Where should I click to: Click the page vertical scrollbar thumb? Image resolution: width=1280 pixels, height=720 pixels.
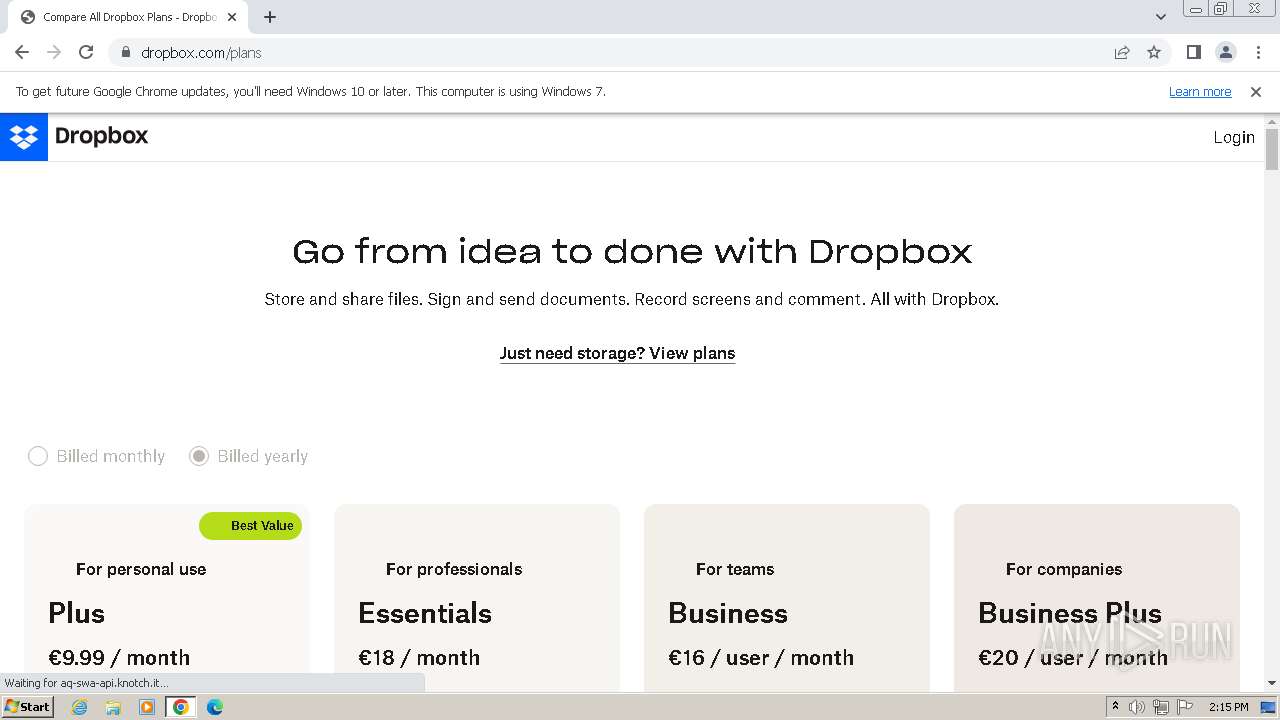tap(1272, 150)
